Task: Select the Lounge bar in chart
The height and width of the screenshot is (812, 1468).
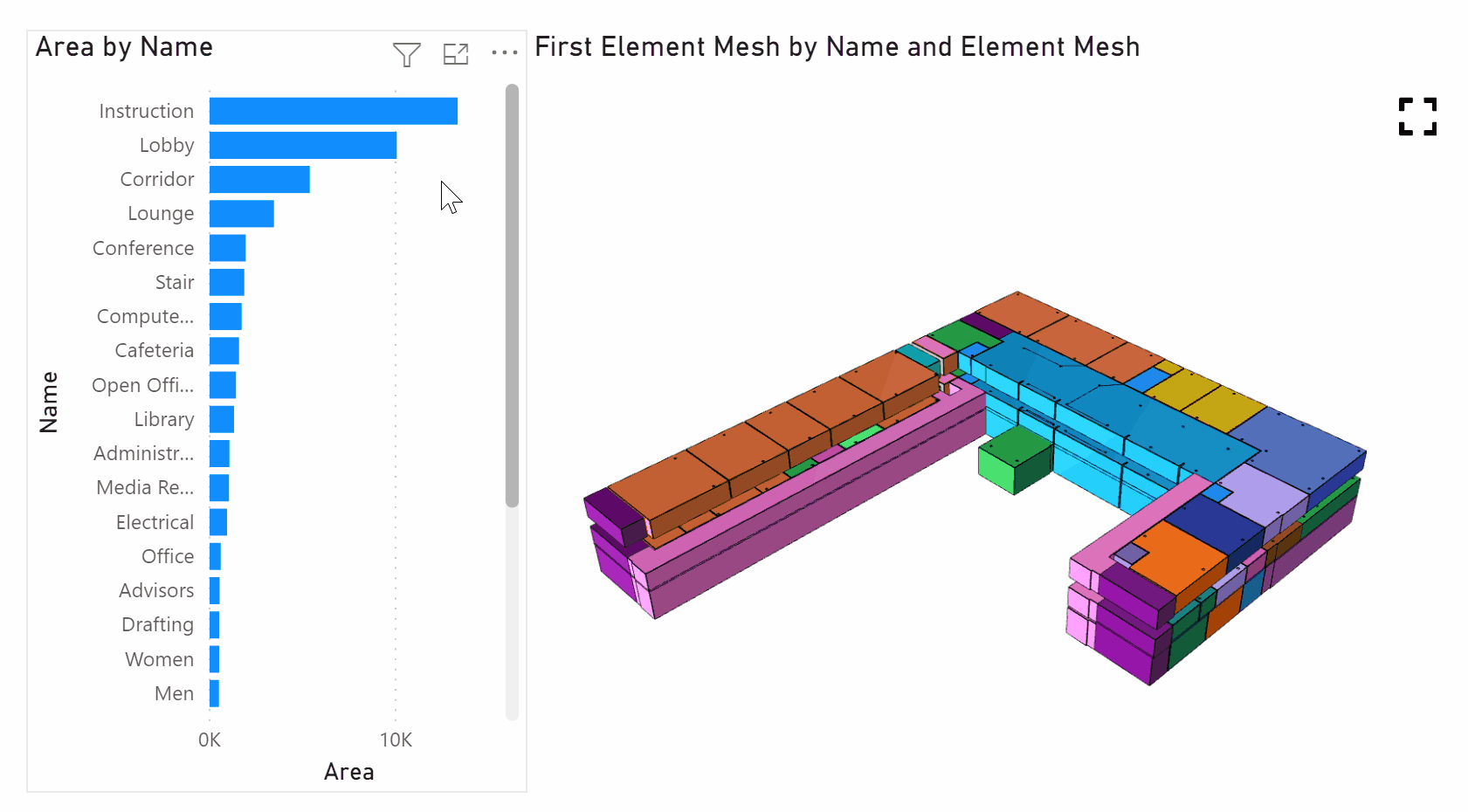Action: (242, 214)
